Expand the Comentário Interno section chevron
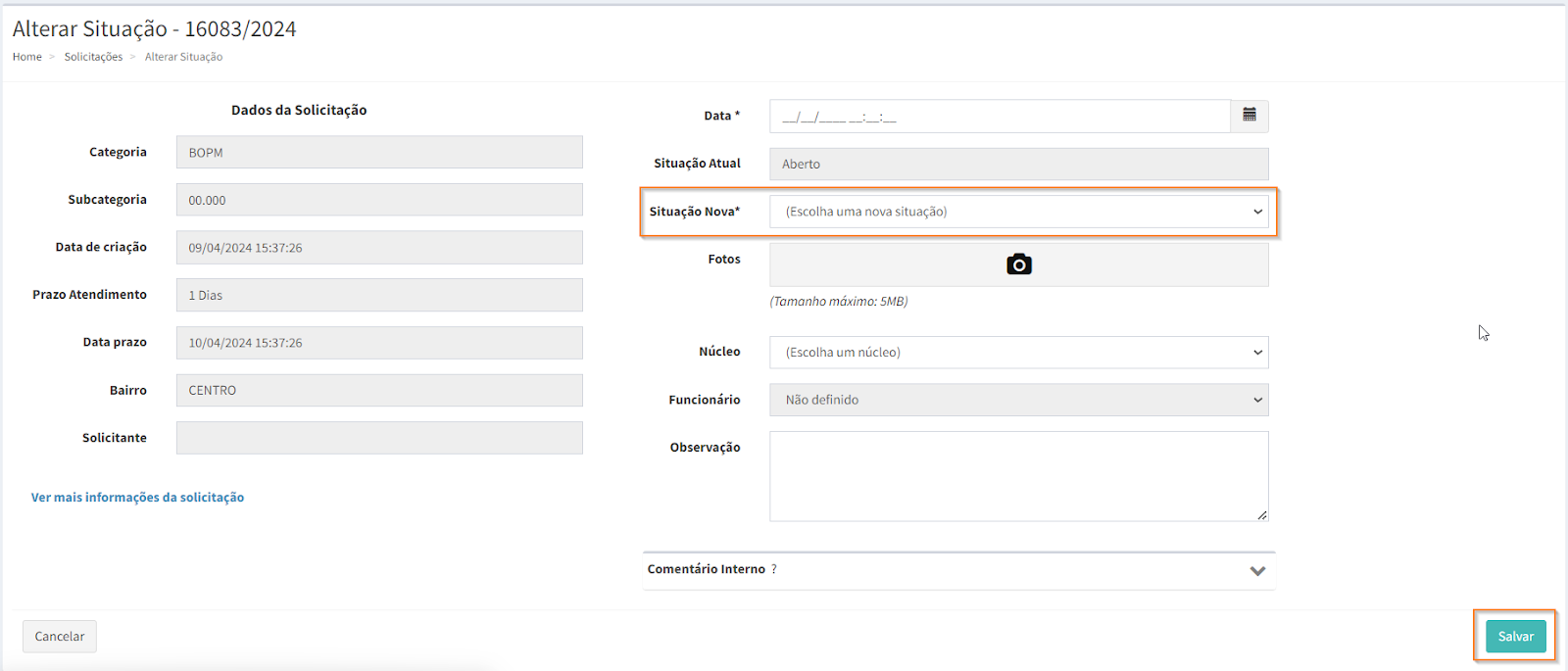The image size is (1568, 671). [x=1257, y=571]
